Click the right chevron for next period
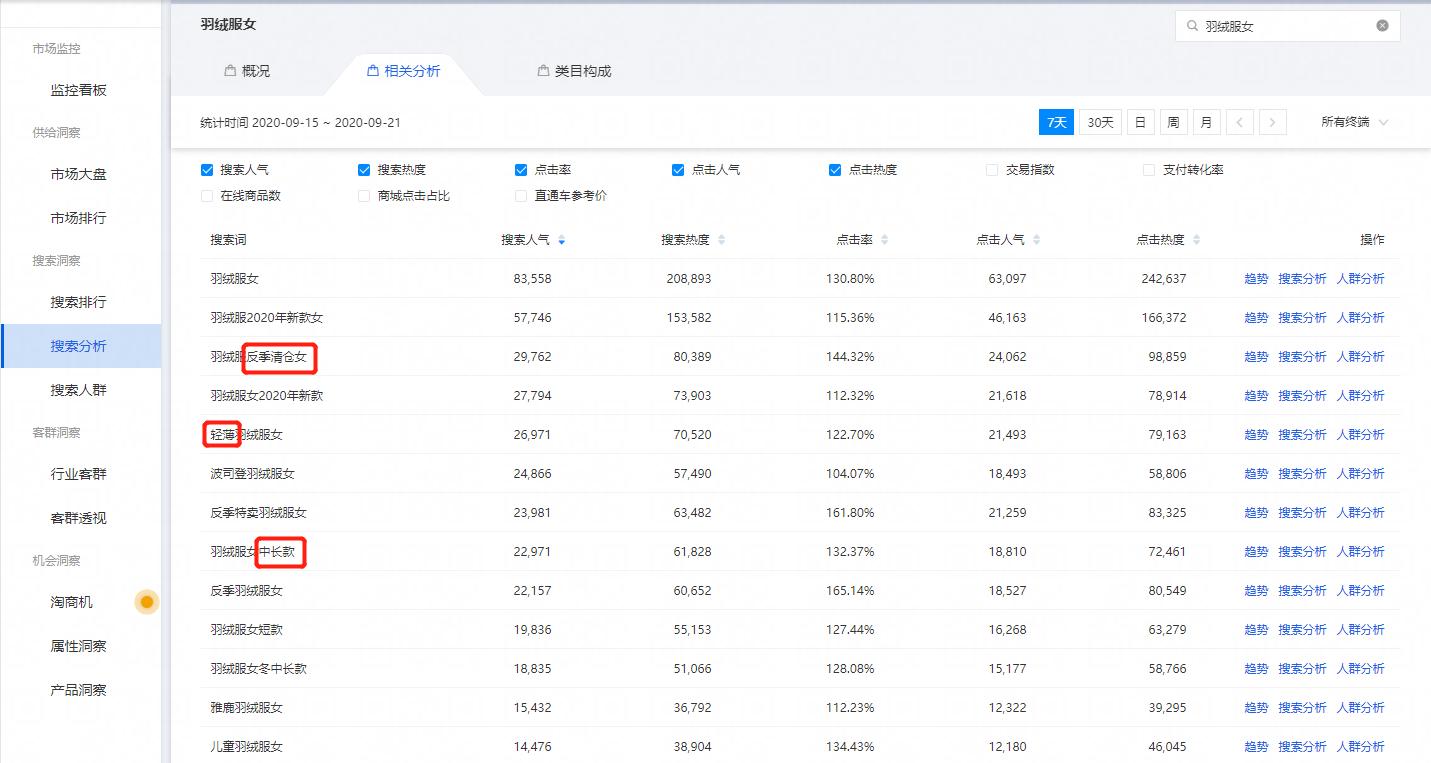Viewport: 1431px width, 763px height. (x=1272, y=121)
